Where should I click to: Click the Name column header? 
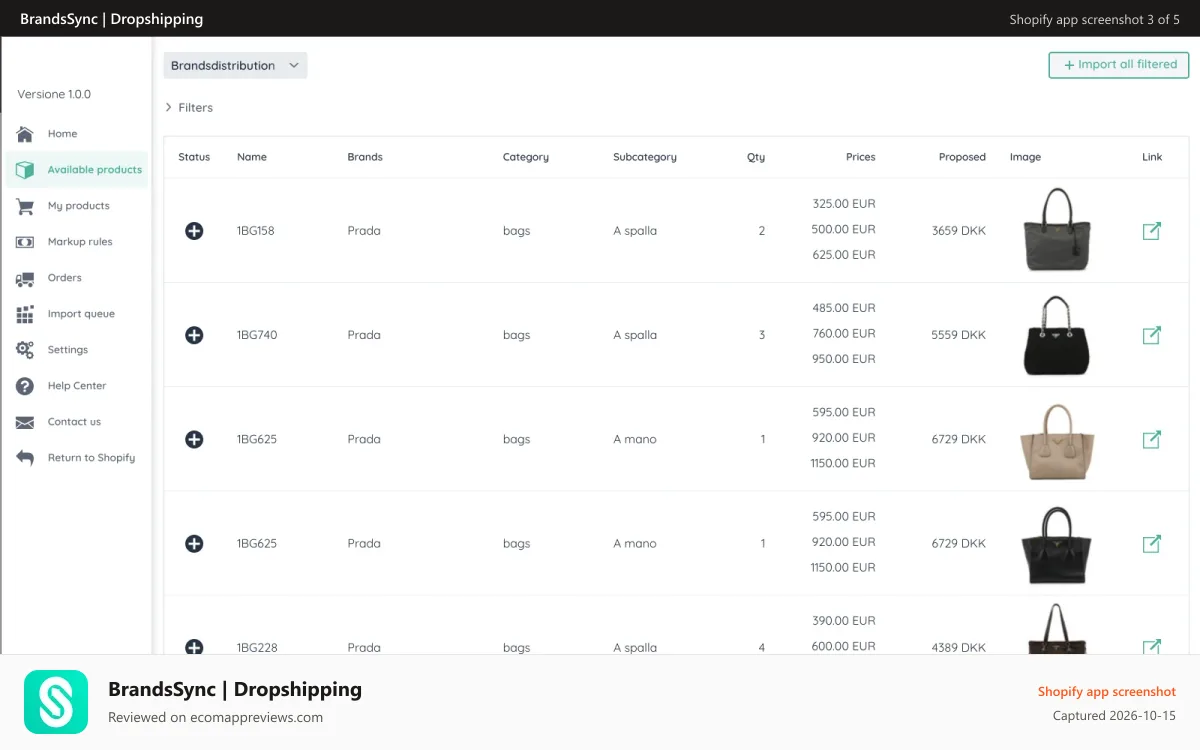point(252,157)
